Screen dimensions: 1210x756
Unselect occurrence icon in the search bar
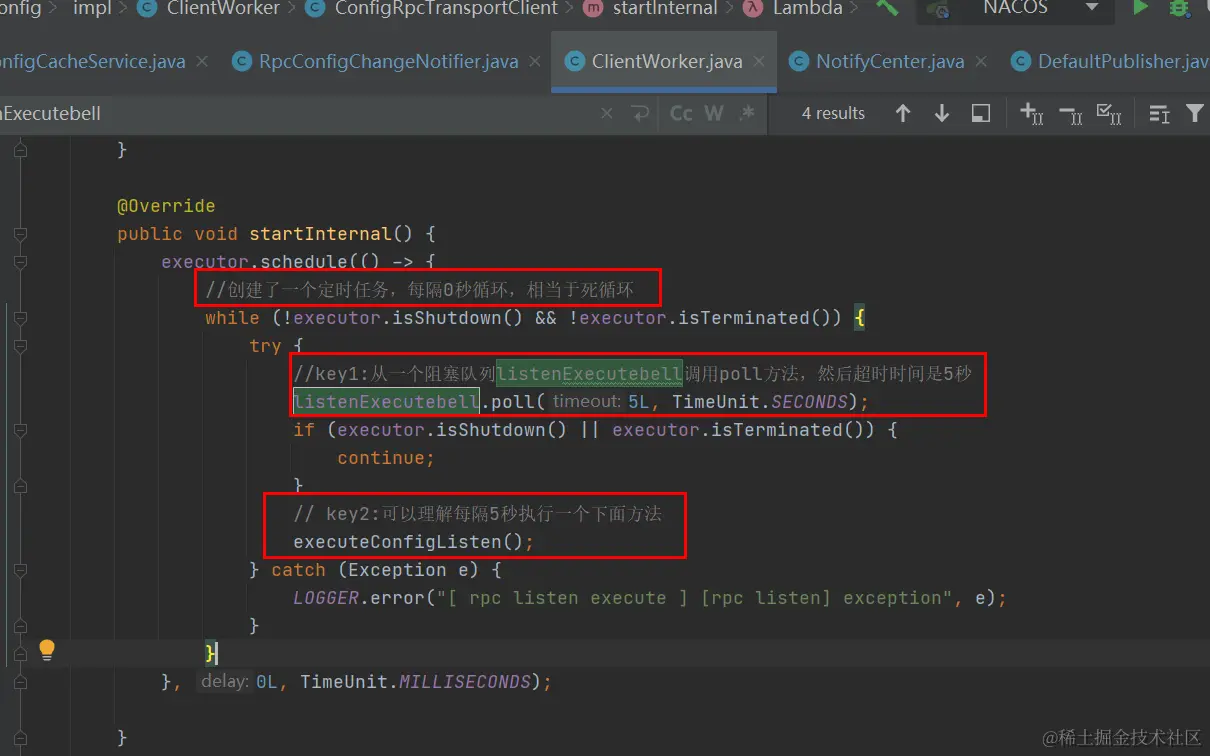(1070, 113)
